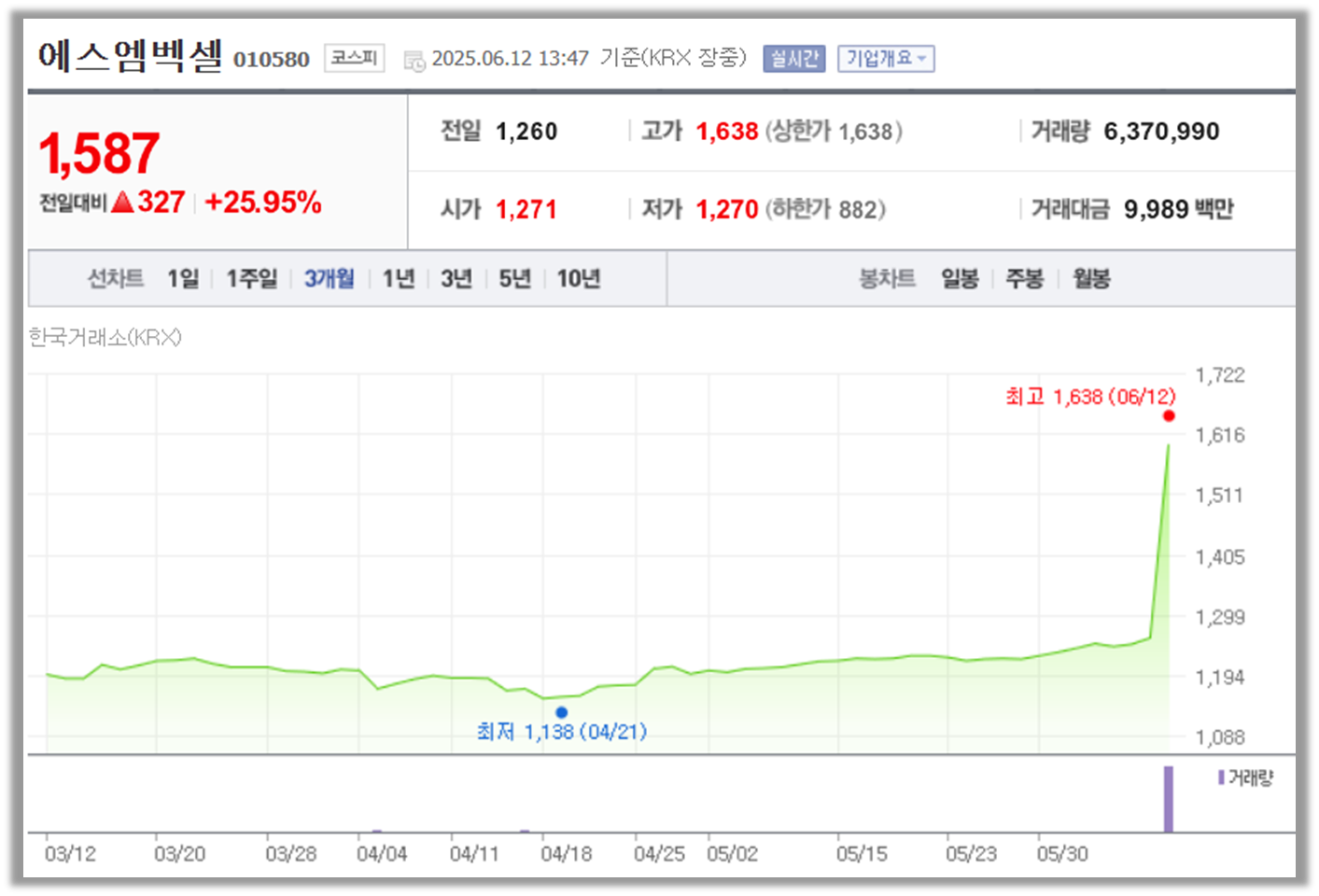The image size is (1319, 896).
Task: Click the blue 최저 low point marker
Action: (x=561, y=712)
